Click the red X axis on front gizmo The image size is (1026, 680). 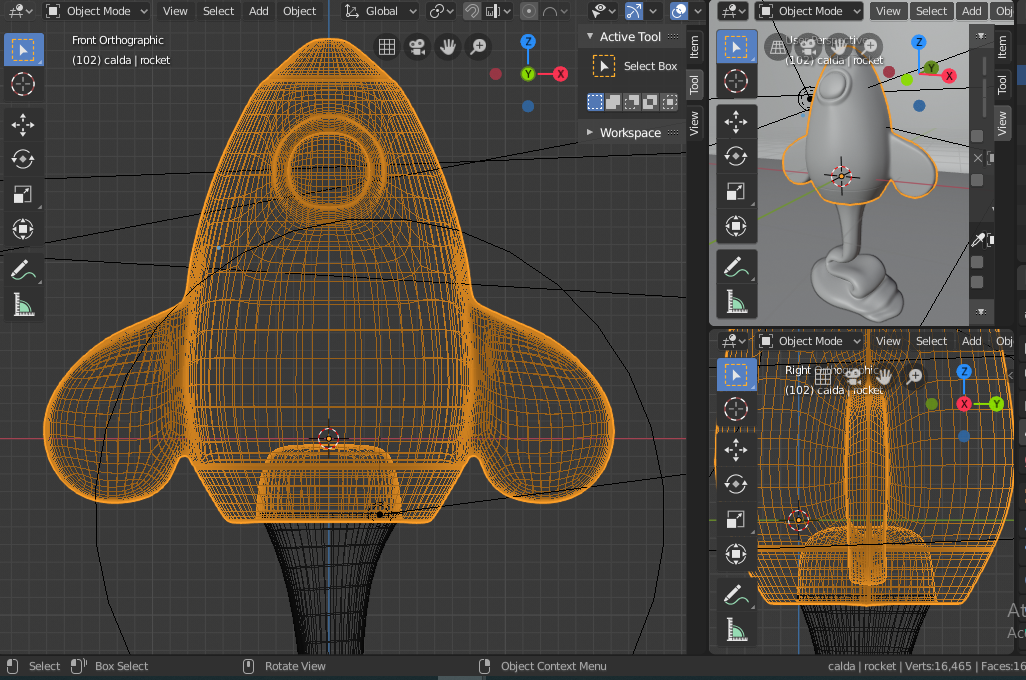pyautogui.click(x=560, y=74)
